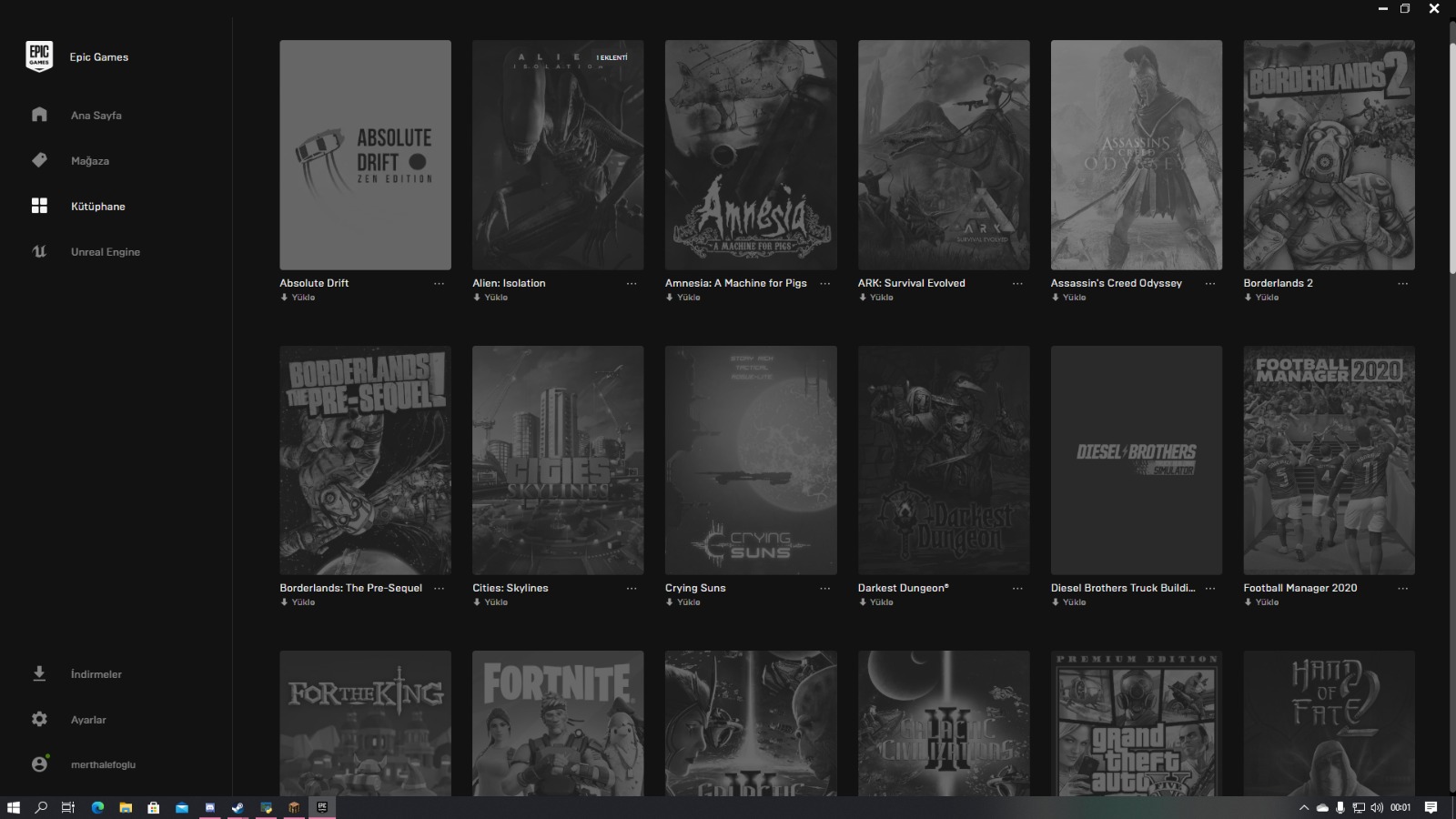Screen dimensions: 1456x819
Task: Switch to Discord in the taskbar
Action: [x=210, y=807]
